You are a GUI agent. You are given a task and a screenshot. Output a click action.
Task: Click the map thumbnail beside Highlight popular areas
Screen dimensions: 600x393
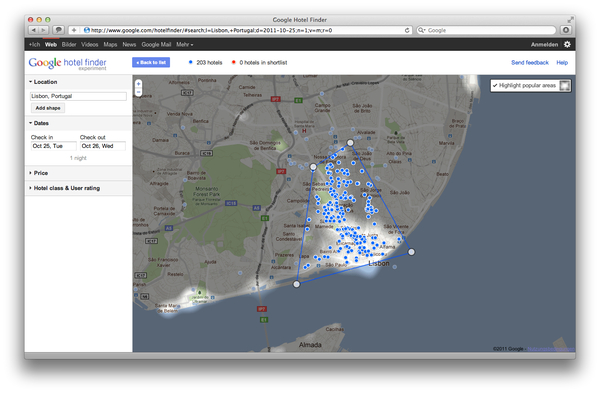[564, 85]
